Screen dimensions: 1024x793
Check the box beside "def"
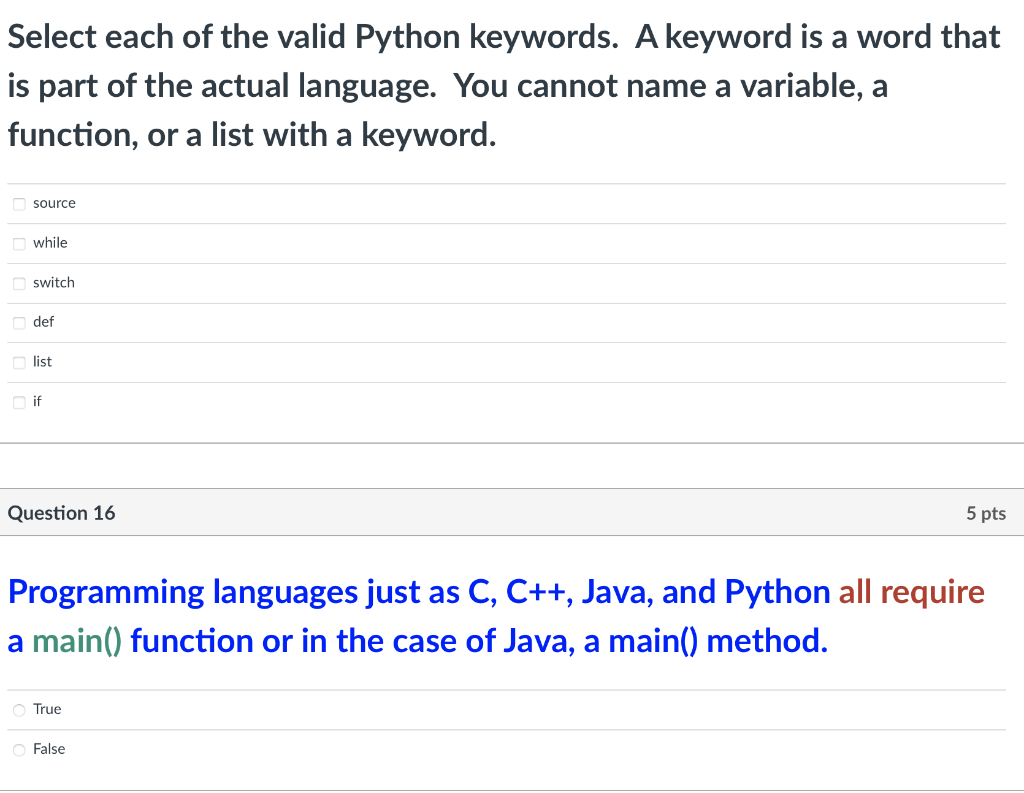pyautogui.click(x=19, y=322)
